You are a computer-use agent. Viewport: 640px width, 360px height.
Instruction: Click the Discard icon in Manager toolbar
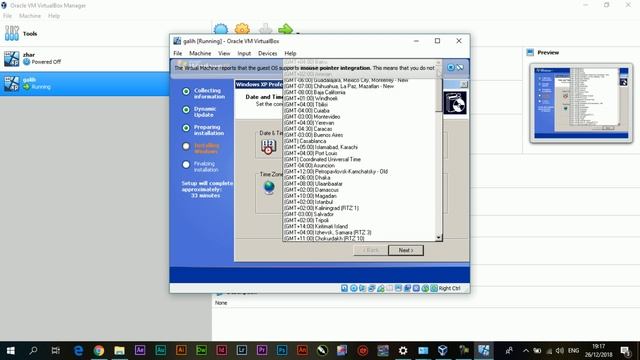(265, 29)
